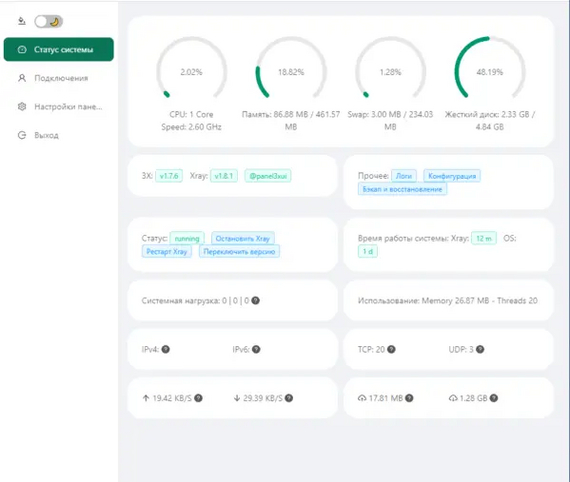Click the Выход logout icon
Image resolution: width=570 pixels, height=482 pixels.
point(22,135)
